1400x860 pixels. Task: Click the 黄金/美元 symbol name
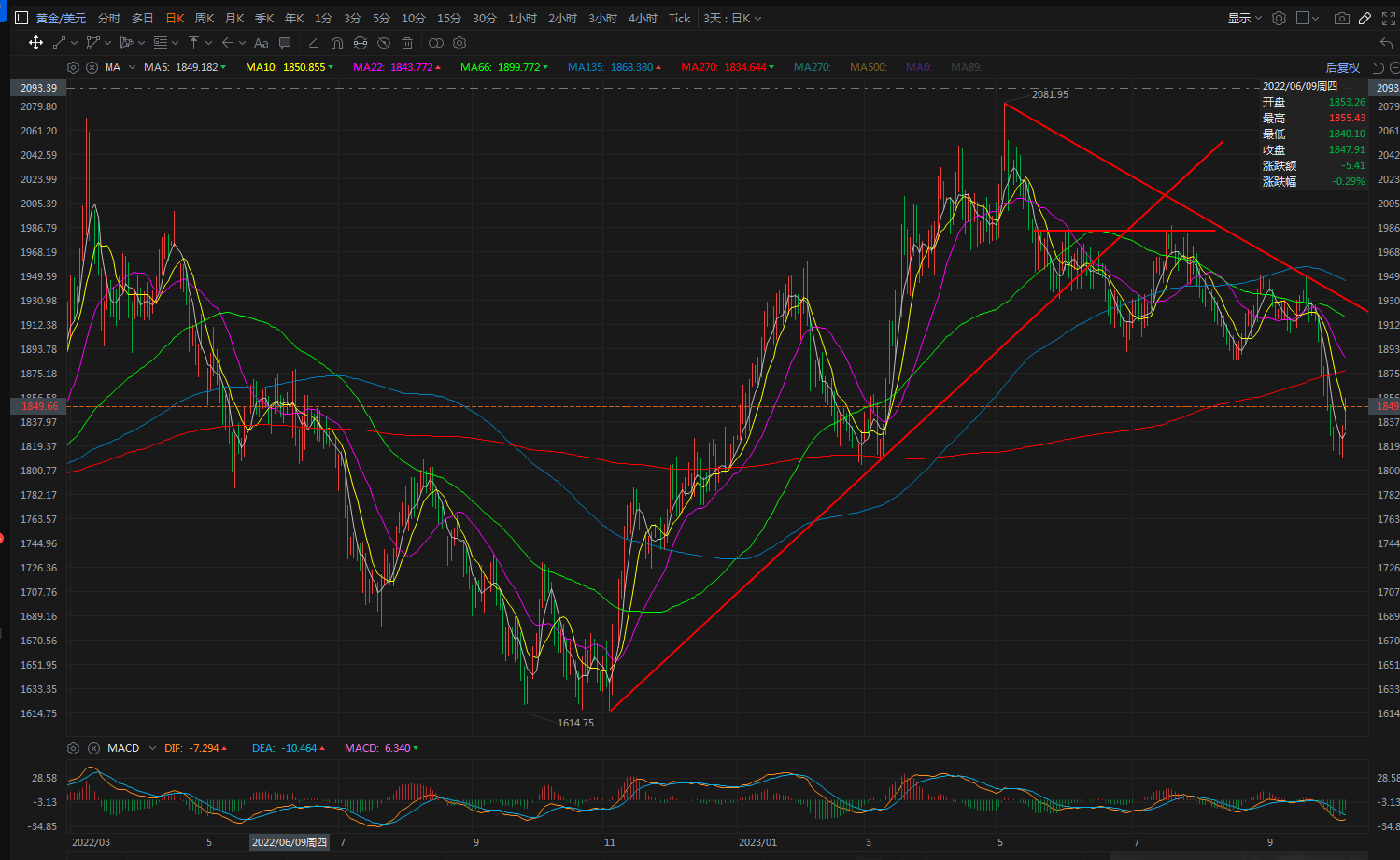tap(61, 18)
